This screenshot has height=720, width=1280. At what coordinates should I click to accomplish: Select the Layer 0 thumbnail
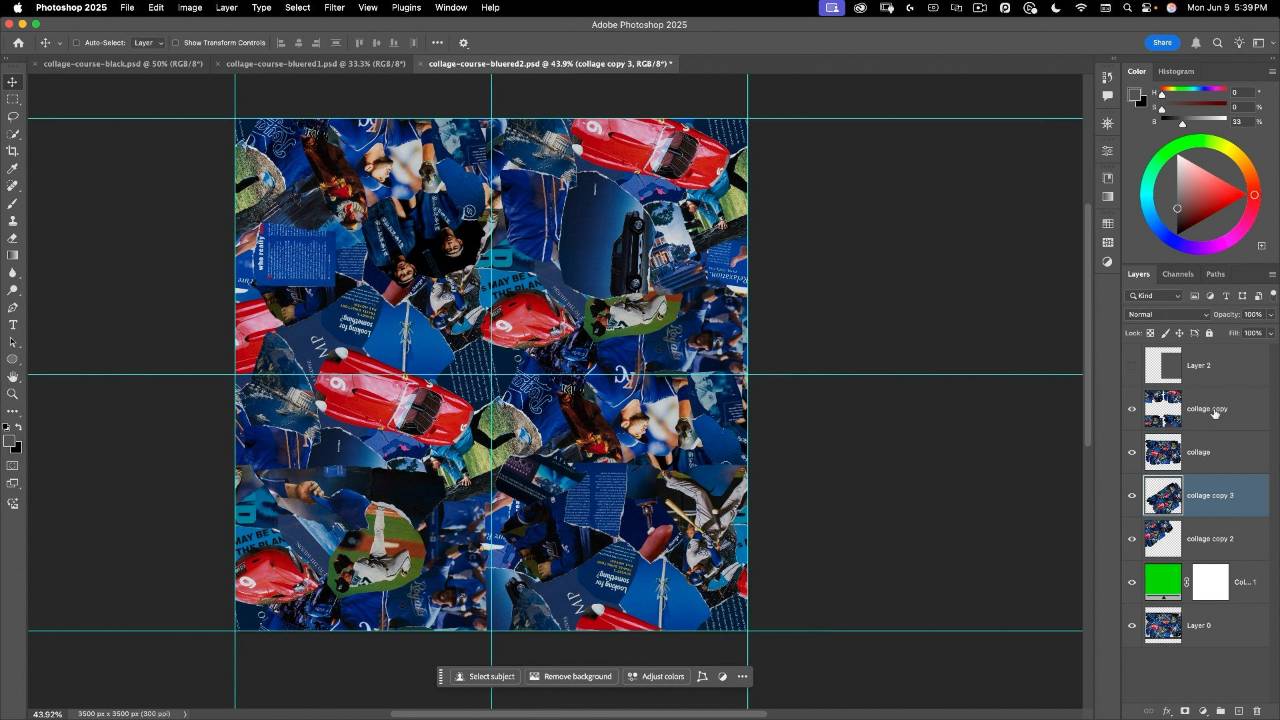pyautogui.click(x=1163, y=626)
